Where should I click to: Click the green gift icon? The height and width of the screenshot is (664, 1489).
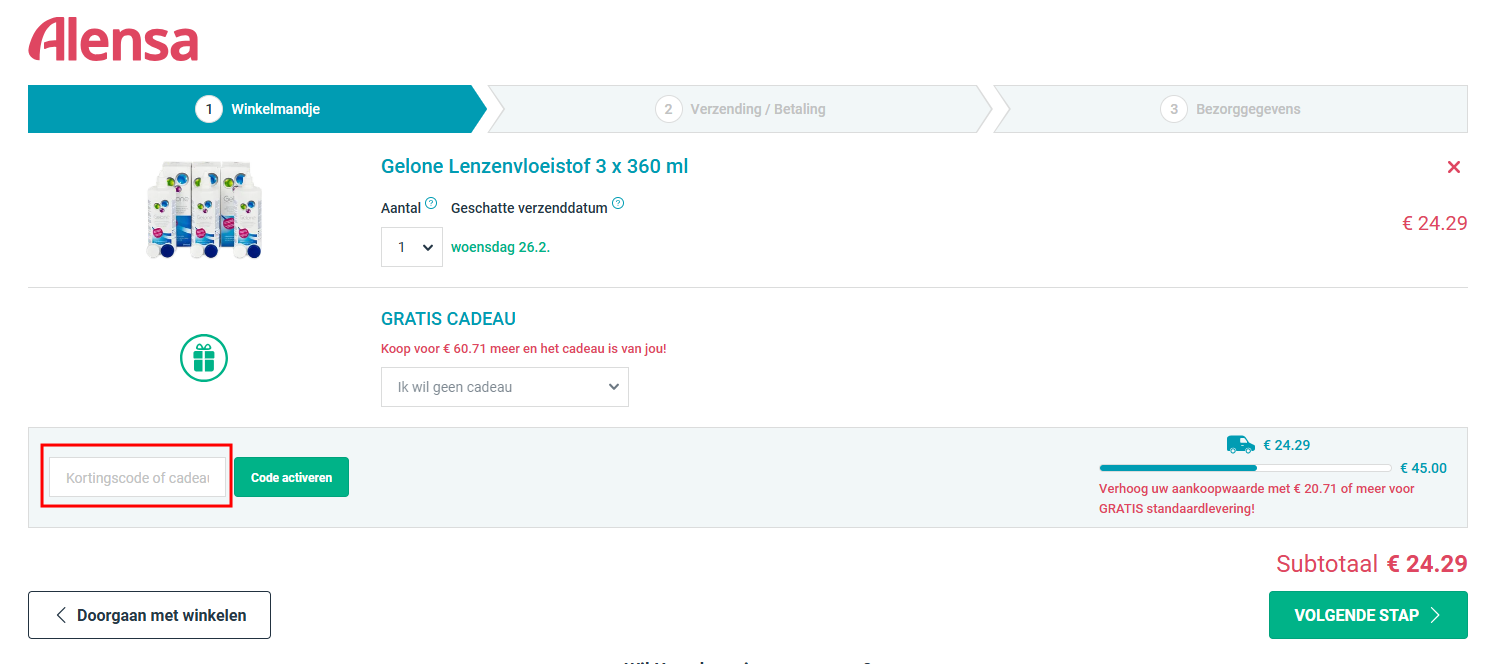pos(204,357)
